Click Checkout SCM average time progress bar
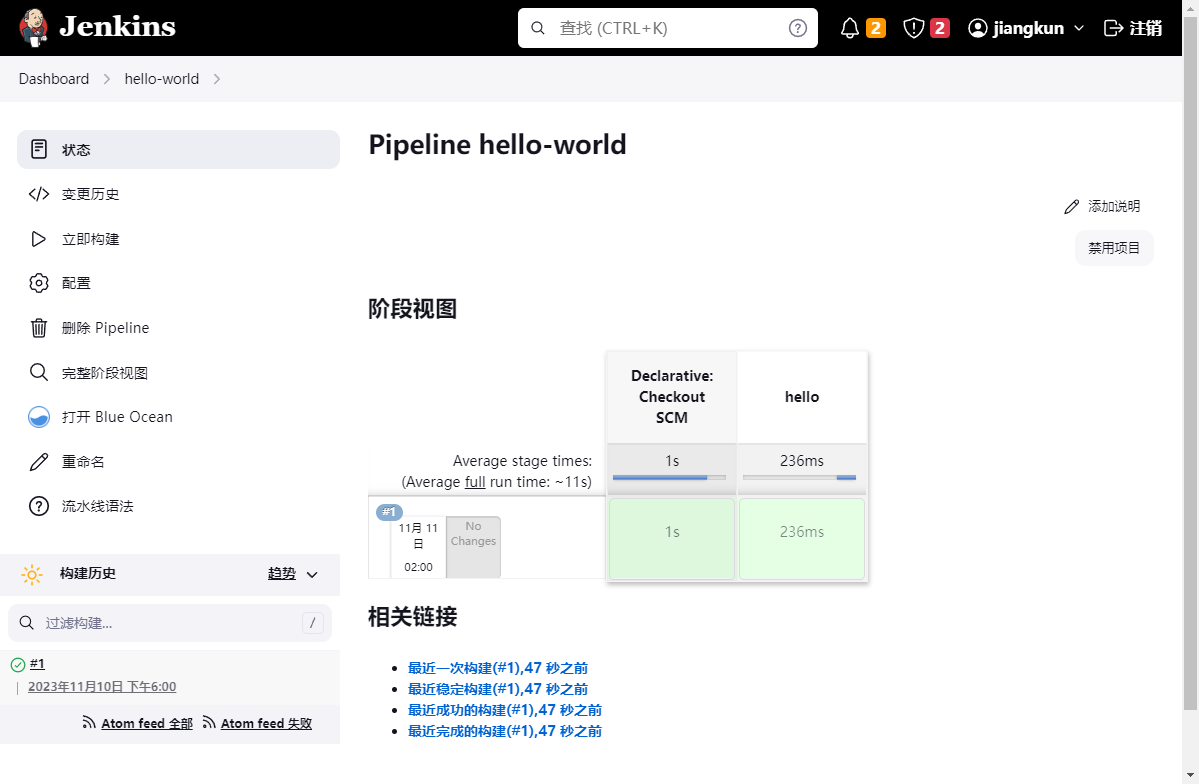 tap(669, 478)
